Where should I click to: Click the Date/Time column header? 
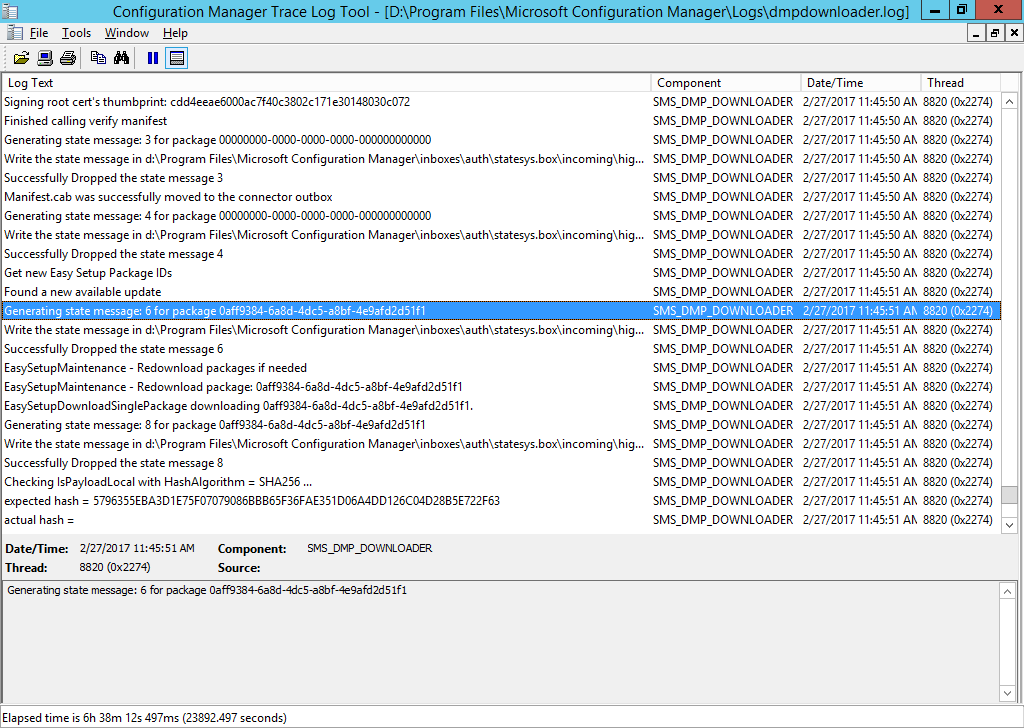pos(861,83)
